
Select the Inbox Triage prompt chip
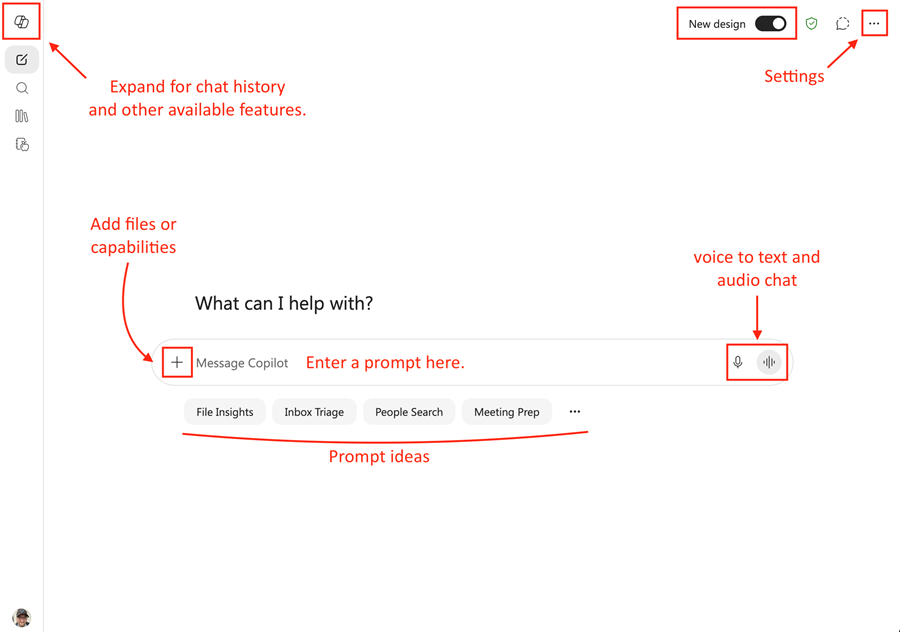[x=314, y=412]
